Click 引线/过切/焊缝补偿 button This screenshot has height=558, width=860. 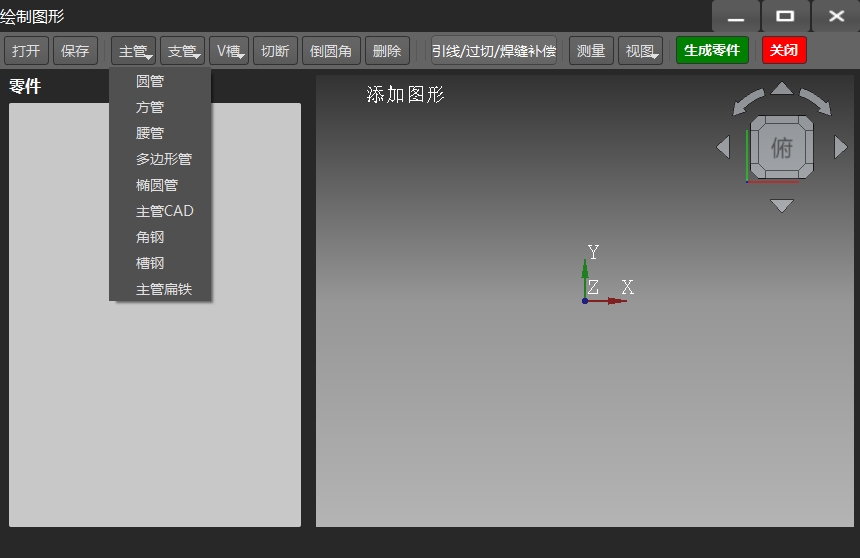tap(494, 51)
